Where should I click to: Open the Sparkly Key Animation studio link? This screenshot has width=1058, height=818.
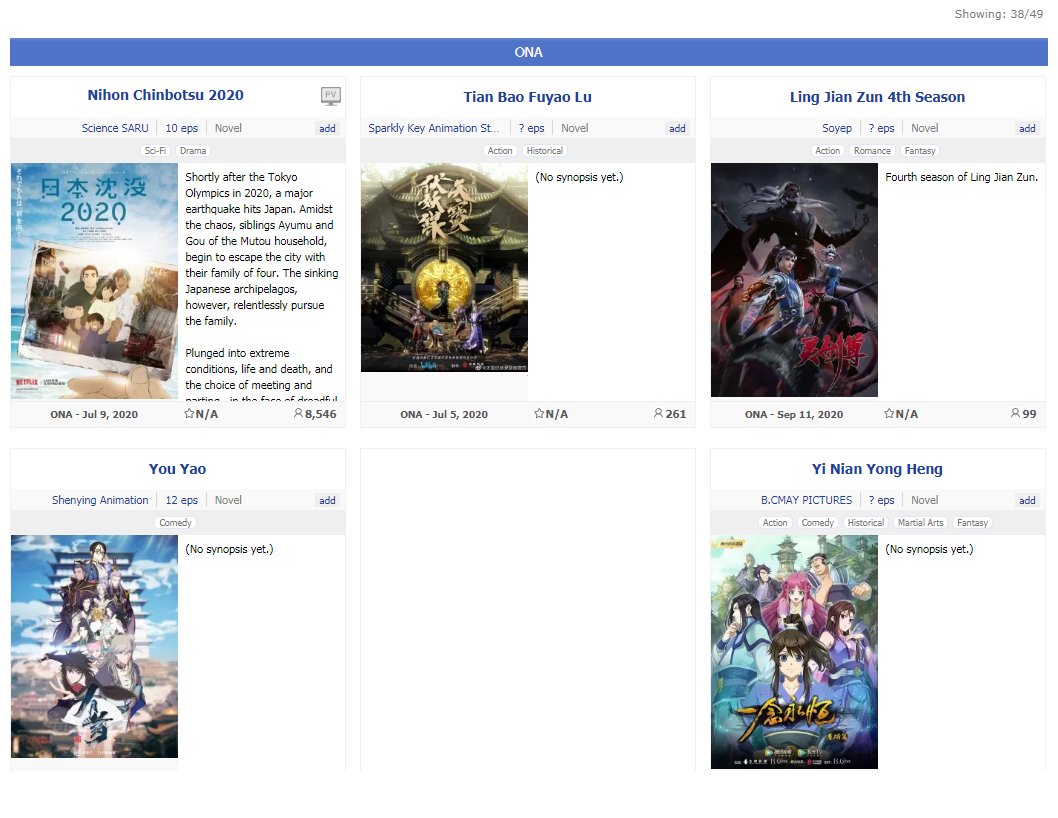click(434, 128)
